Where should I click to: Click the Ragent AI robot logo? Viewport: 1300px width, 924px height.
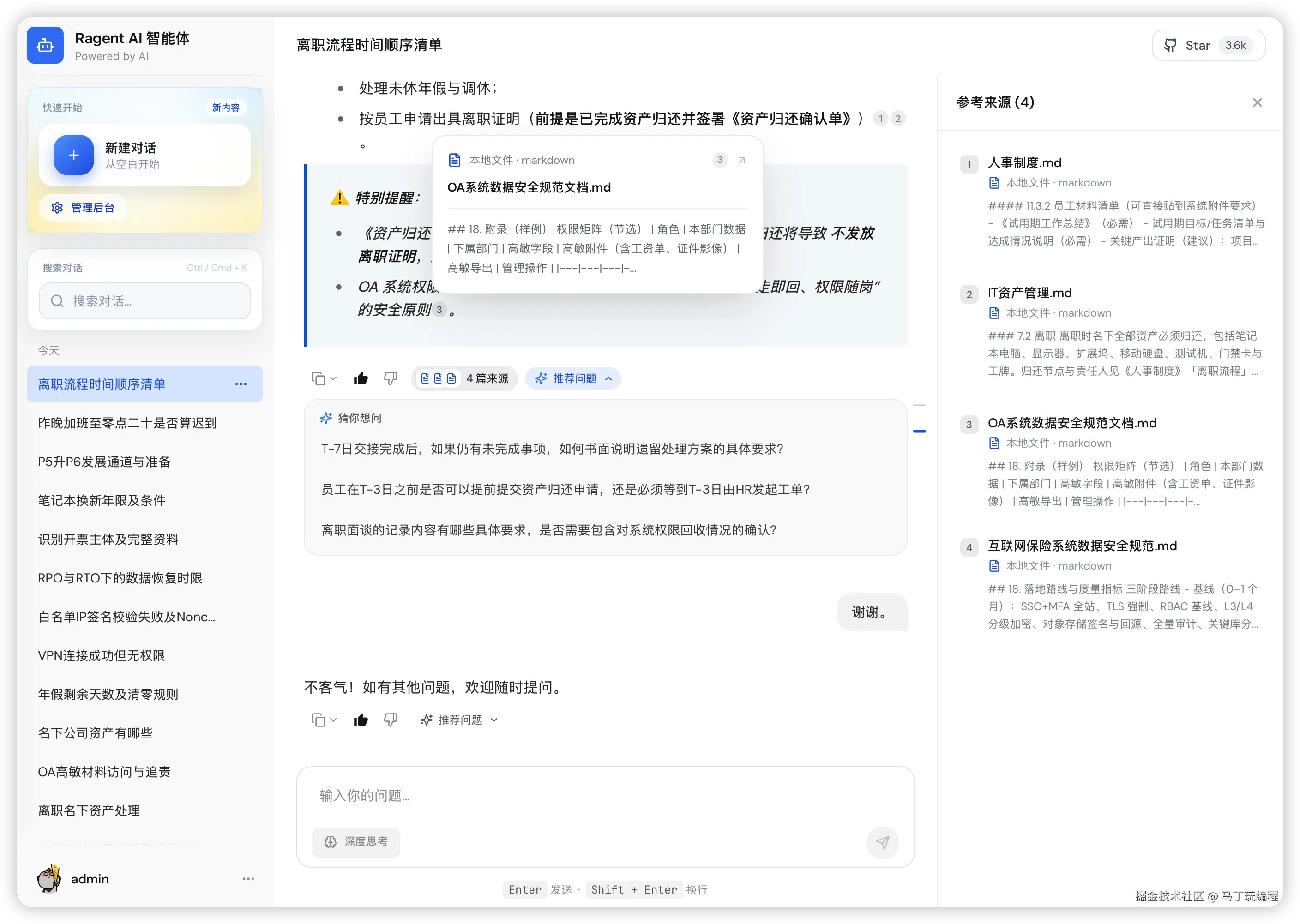[x=45, y=45]
